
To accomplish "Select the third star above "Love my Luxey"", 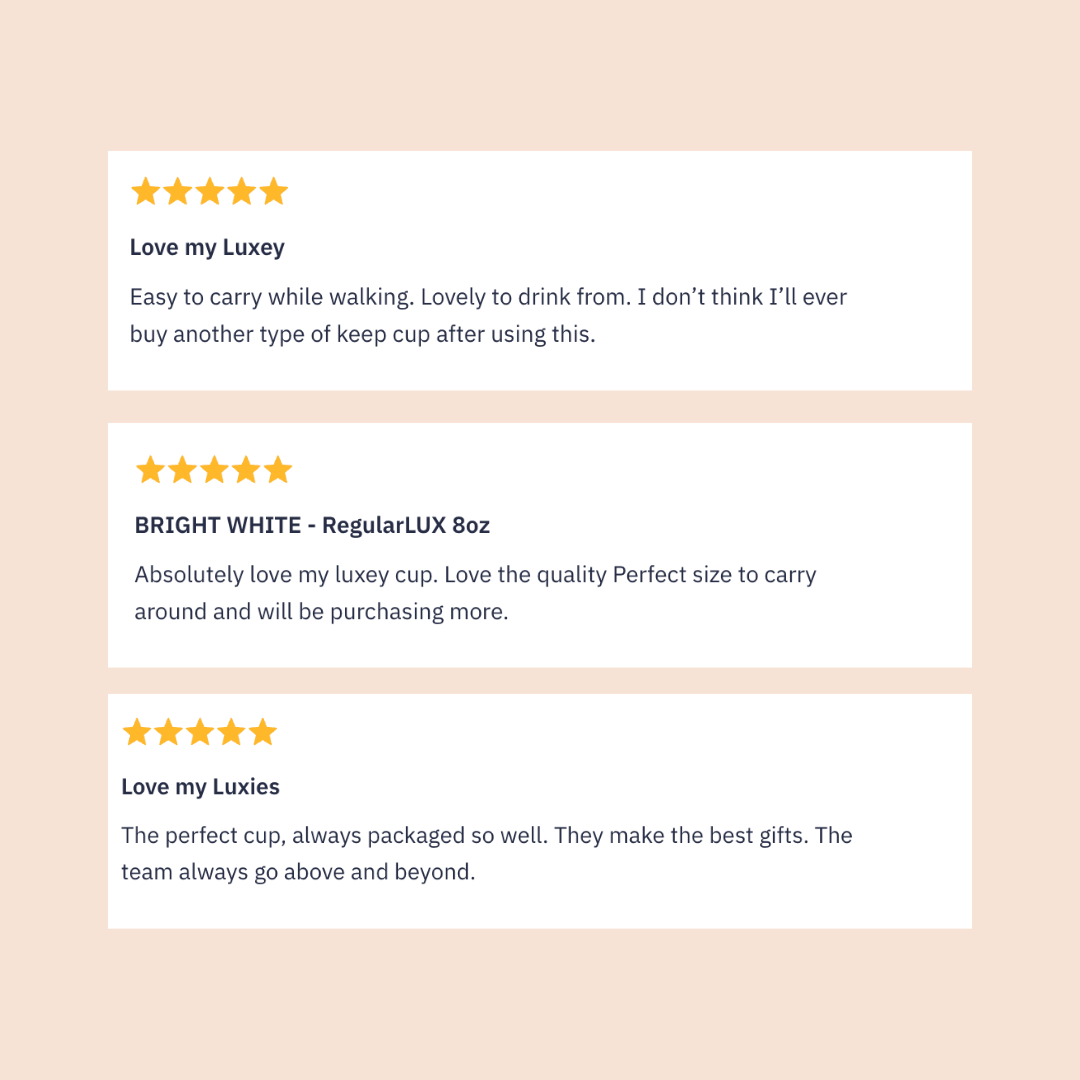I will 210,191.
